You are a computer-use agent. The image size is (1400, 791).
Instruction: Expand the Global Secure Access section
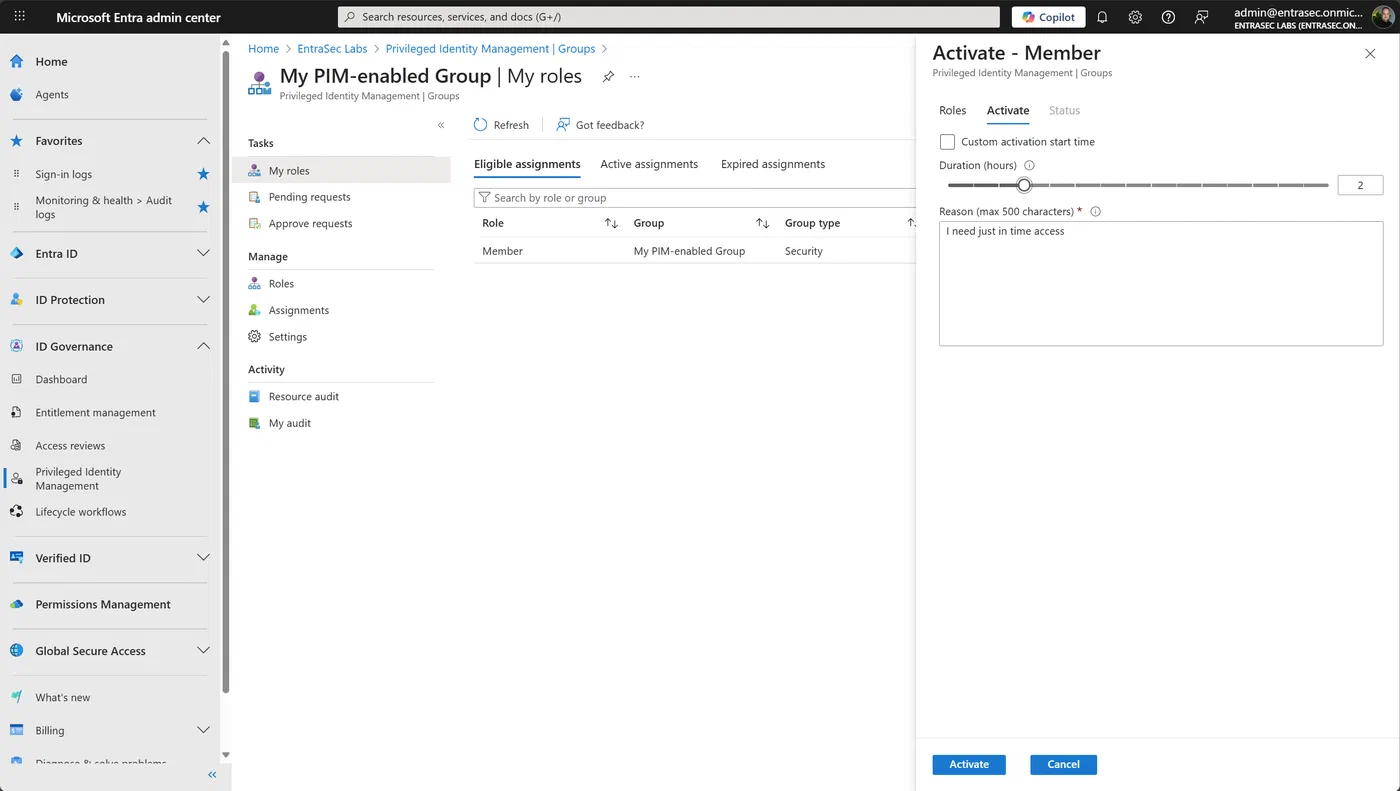tap(203, 651)
